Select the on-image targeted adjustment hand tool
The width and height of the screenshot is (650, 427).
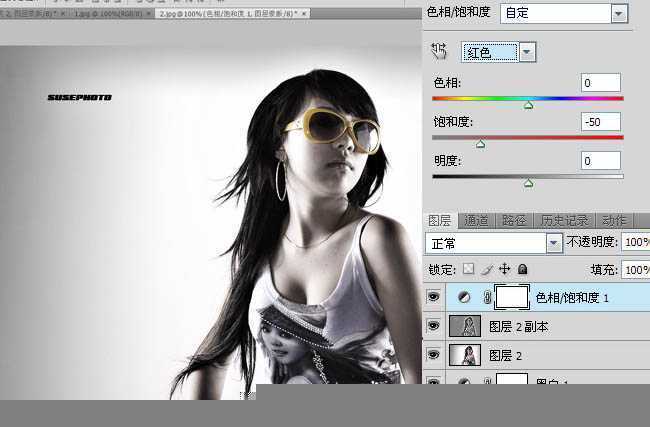tap(439, 51)
